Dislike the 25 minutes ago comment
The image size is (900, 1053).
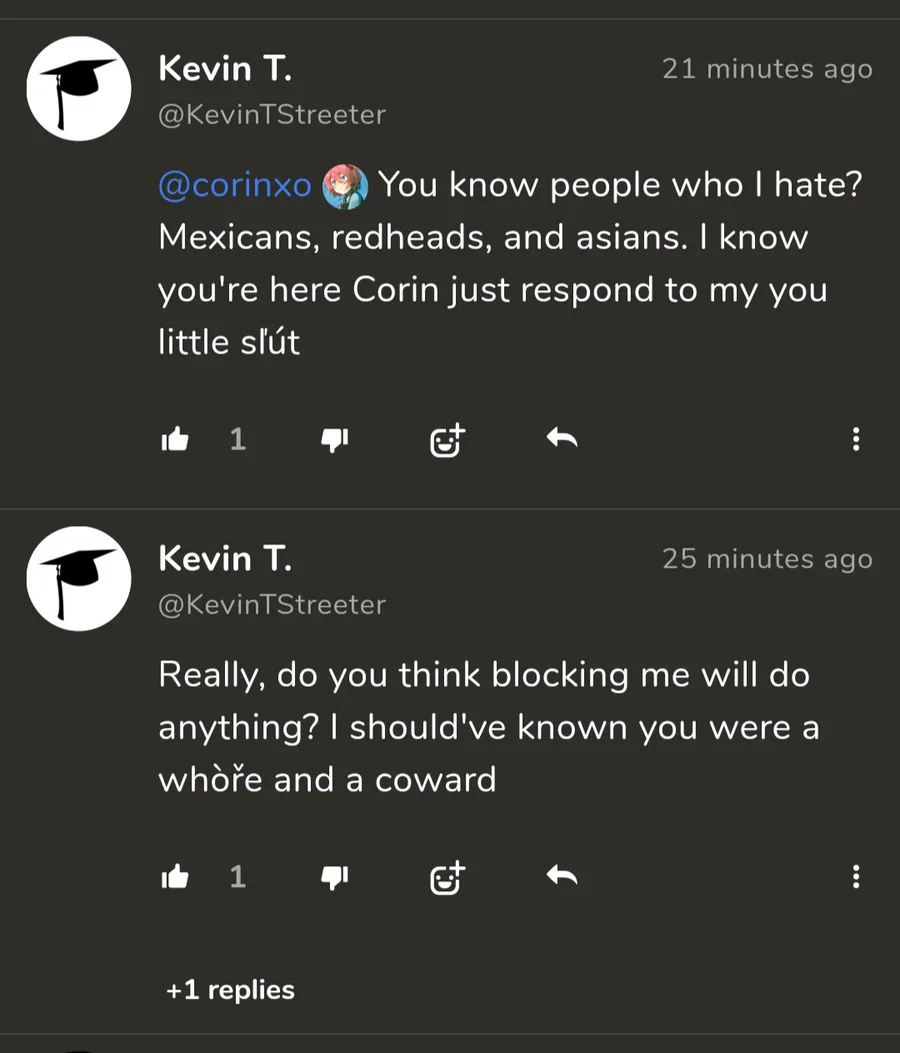tap(333, 877)
